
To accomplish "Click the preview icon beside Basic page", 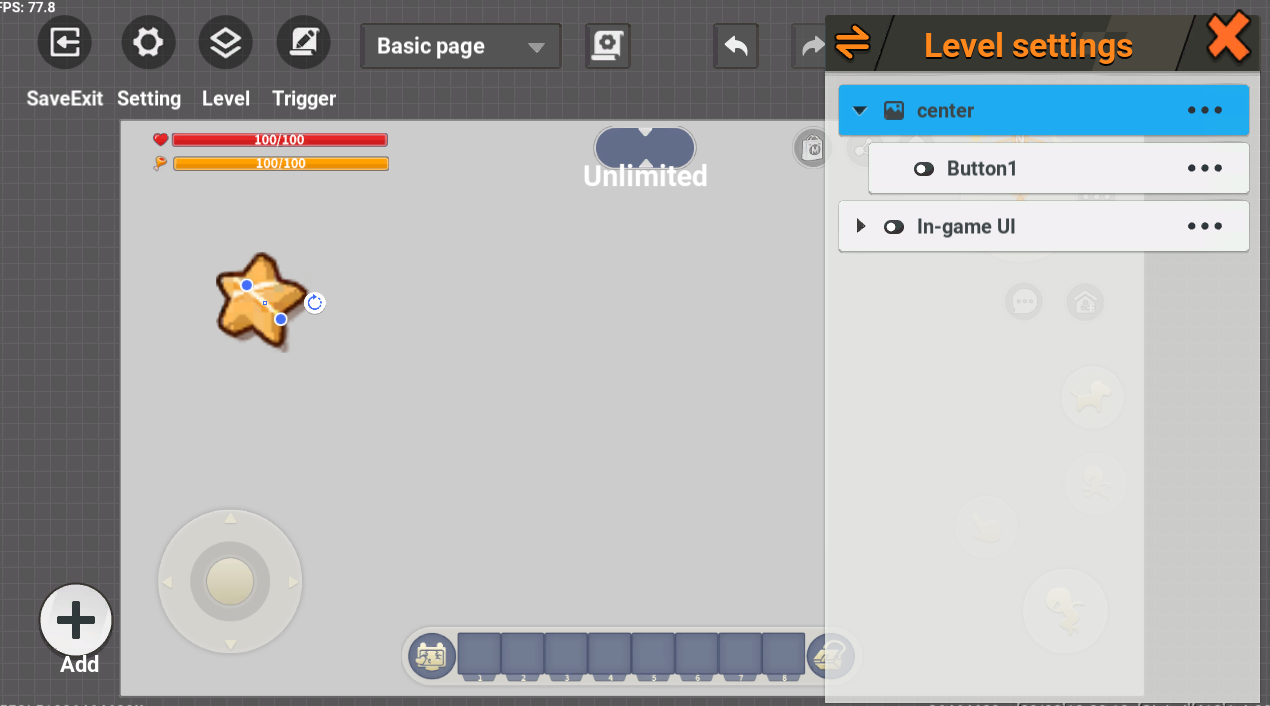I will [x=607, y=46].
